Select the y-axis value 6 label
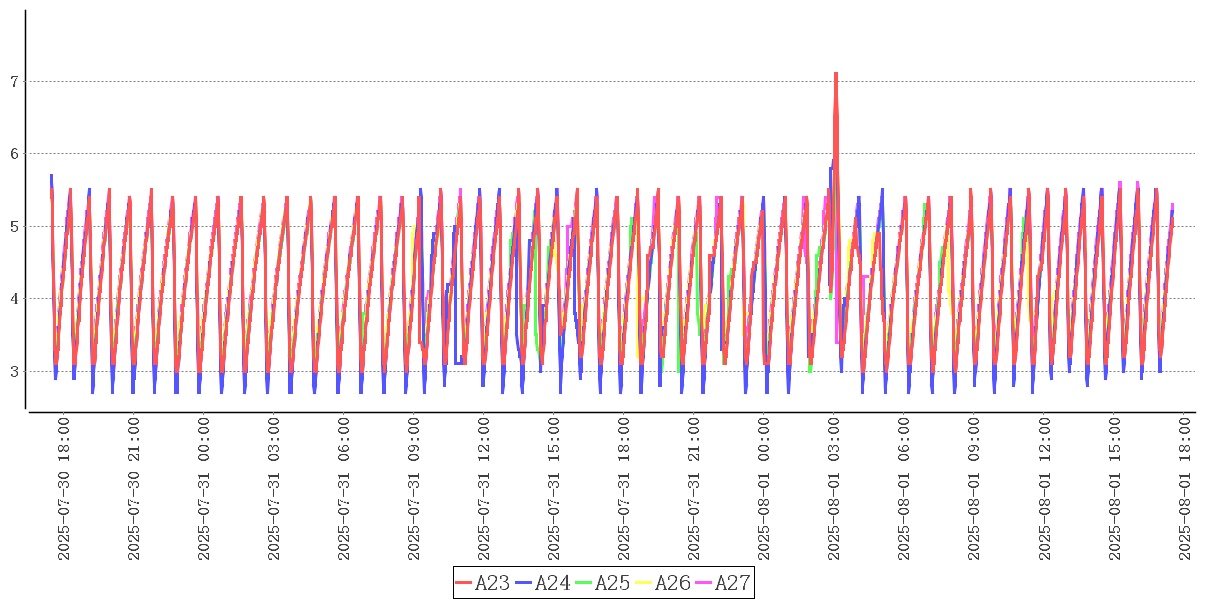This screenshot has width=1207, height=600. point(14,154)
